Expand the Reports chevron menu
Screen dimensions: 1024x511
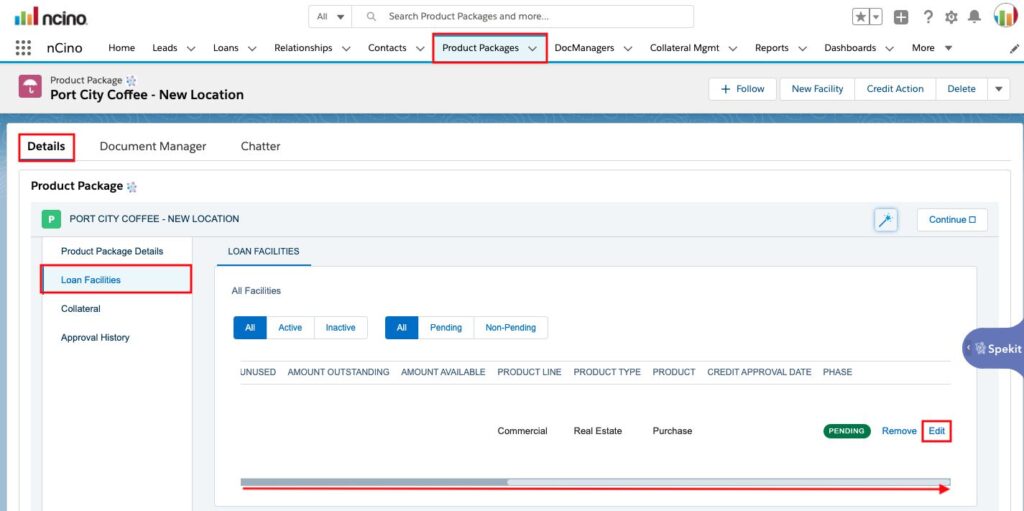803,48
